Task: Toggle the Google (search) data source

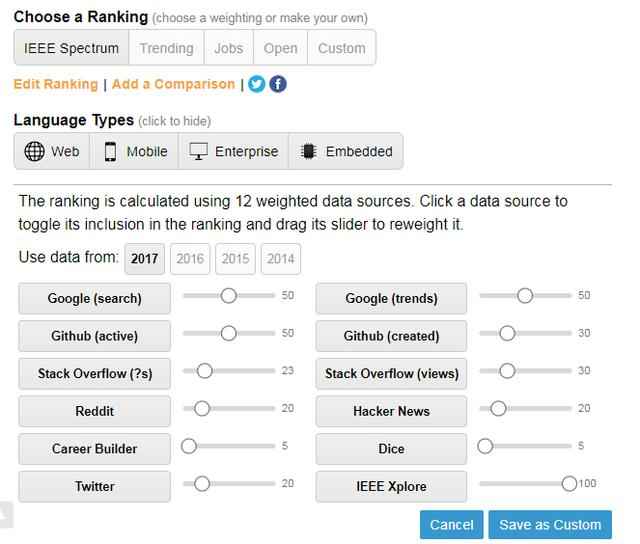Action: [x=94, y=298]
